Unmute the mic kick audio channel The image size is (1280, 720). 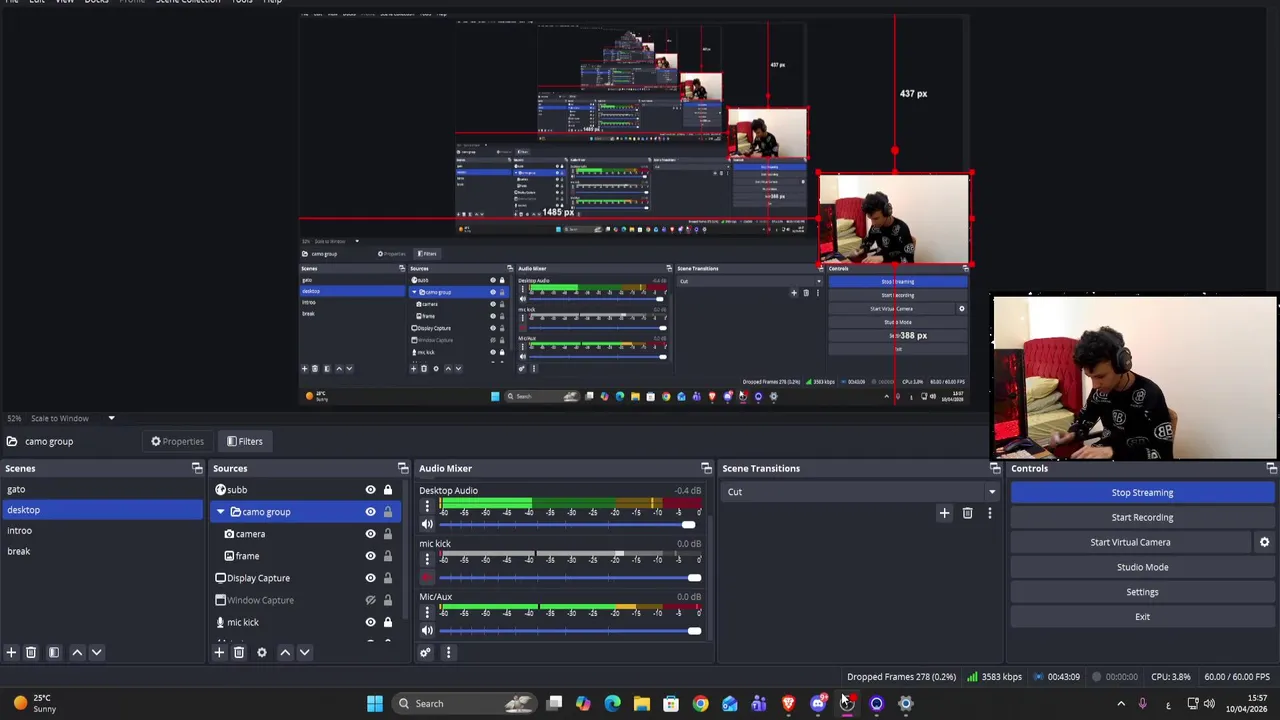(427, 577)
